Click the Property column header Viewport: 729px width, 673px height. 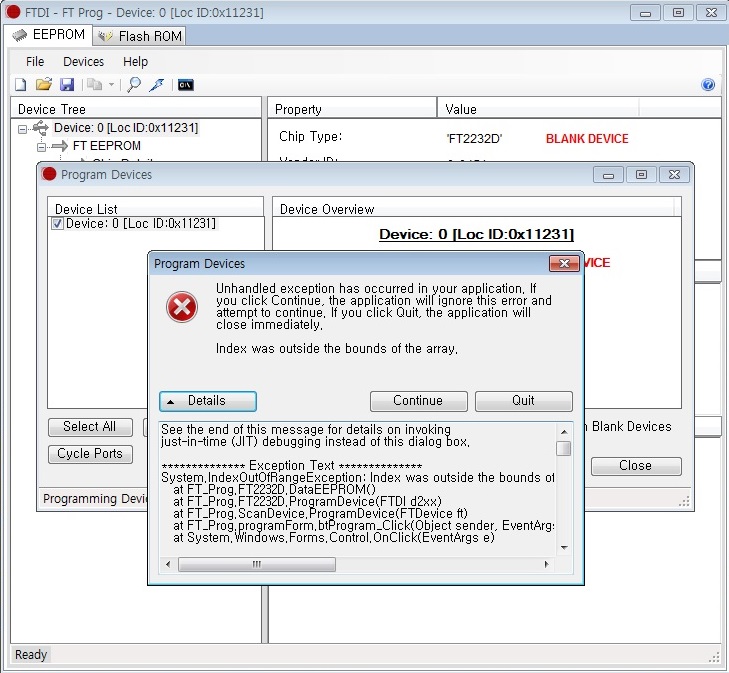pyautogui.click(x=352, y=109)
